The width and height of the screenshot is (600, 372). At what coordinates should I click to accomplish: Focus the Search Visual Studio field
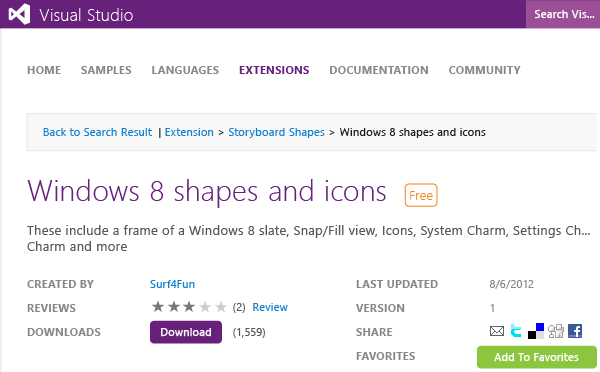click(x=563, y=14)
